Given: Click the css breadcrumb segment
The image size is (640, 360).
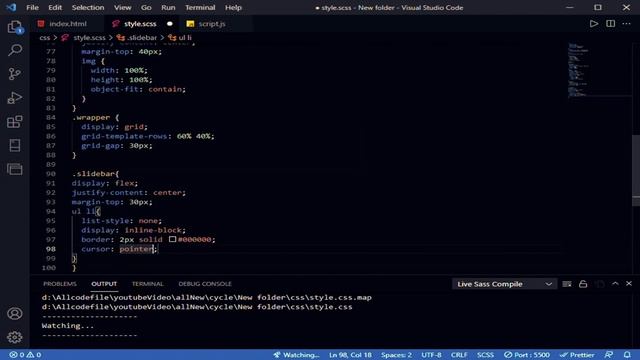Looking at the screenshot, I should 45,38.
